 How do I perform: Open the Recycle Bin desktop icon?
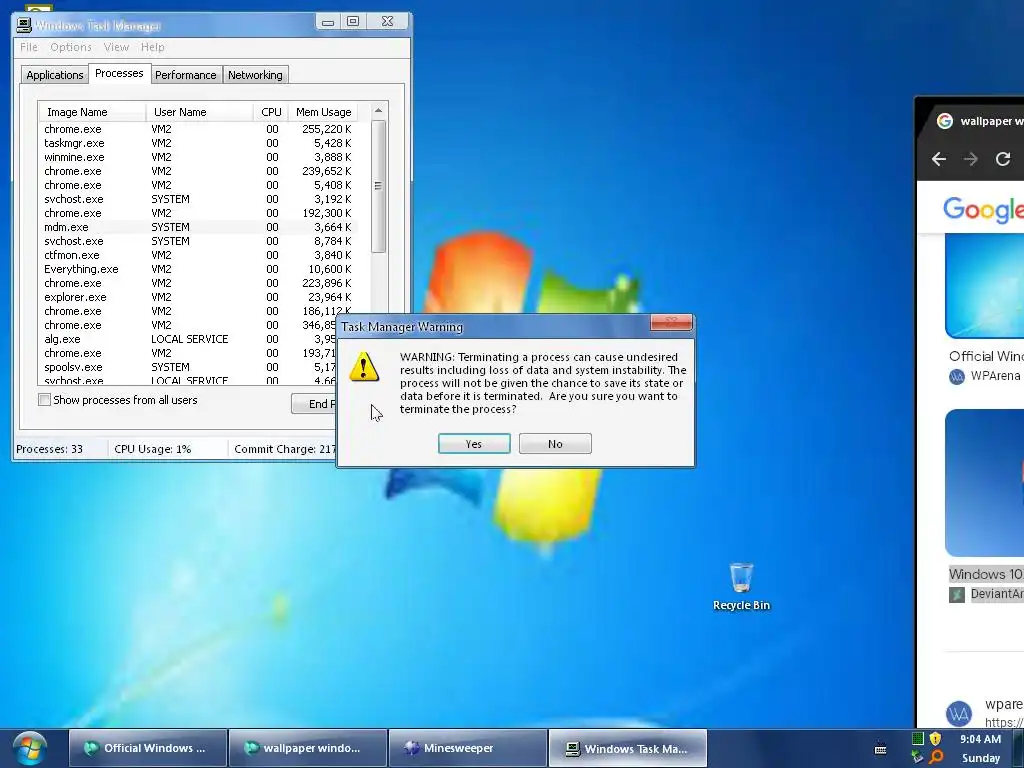(741, 587)
